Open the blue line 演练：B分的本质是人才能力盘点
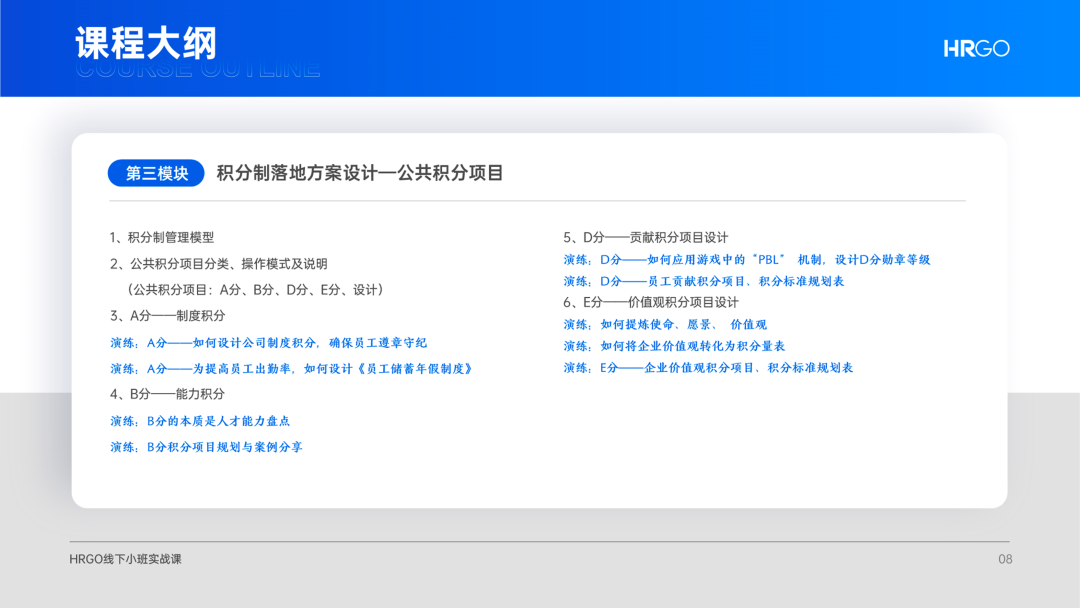The width and height of the screenshot is (1080, 608). pos(200,421)
